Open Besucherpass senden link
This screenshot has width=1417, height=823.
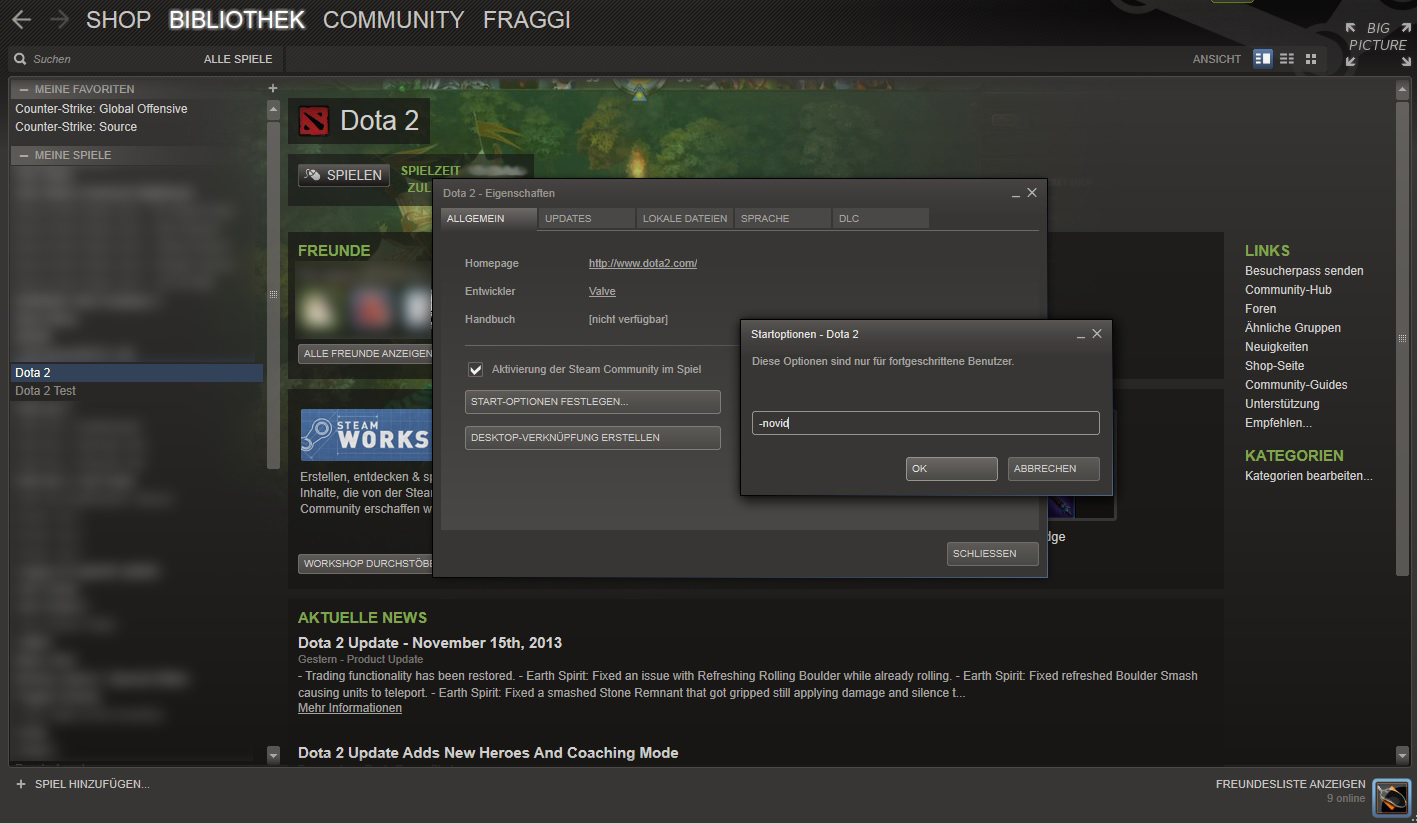(1304, 271)
